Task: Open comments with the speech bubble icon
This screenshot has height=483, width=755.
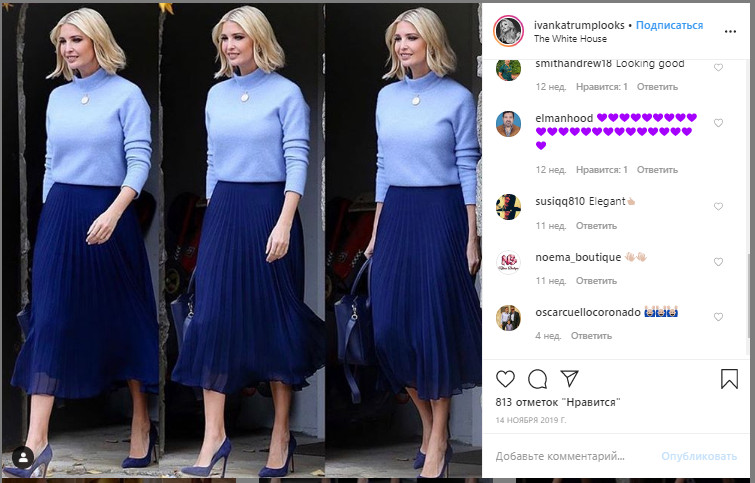Action: tap(537, 379)
